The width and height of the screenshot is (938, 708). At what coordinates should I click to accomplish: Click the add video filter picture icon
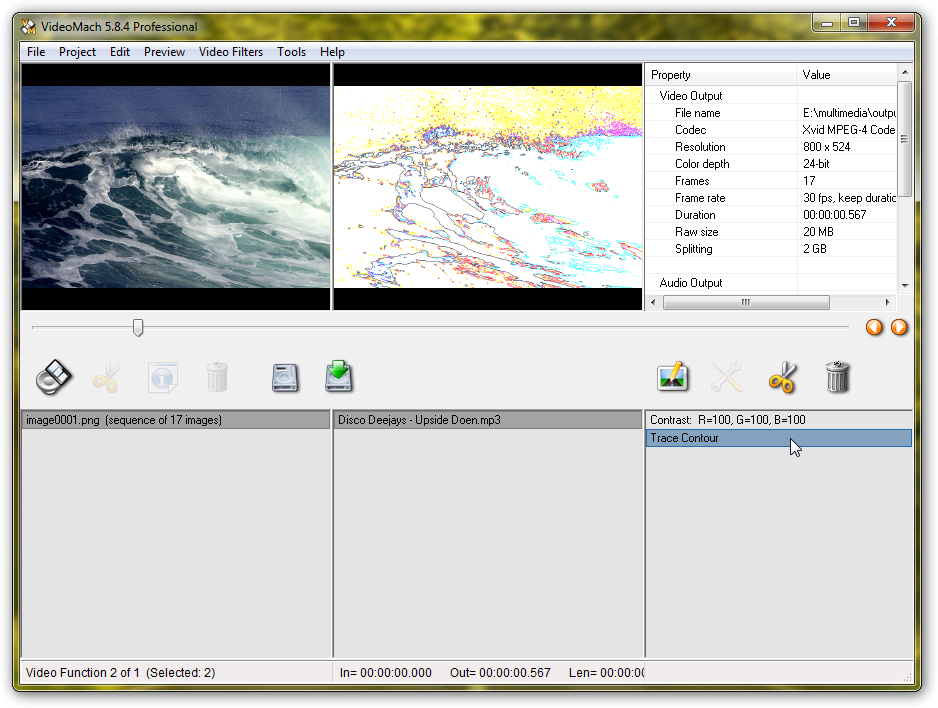point(672,377)
